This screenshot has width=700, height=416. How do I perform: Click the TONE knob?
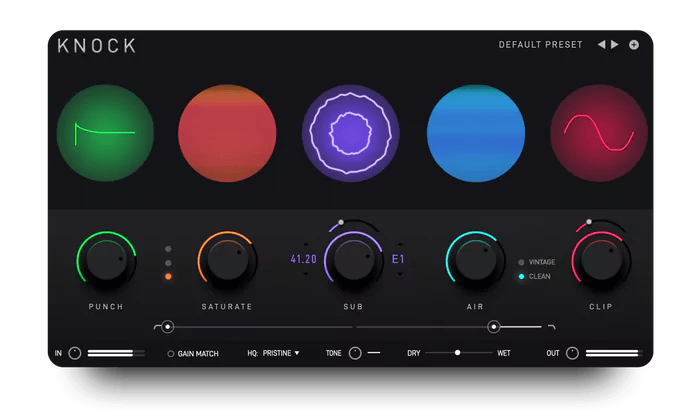pos(355,353)
